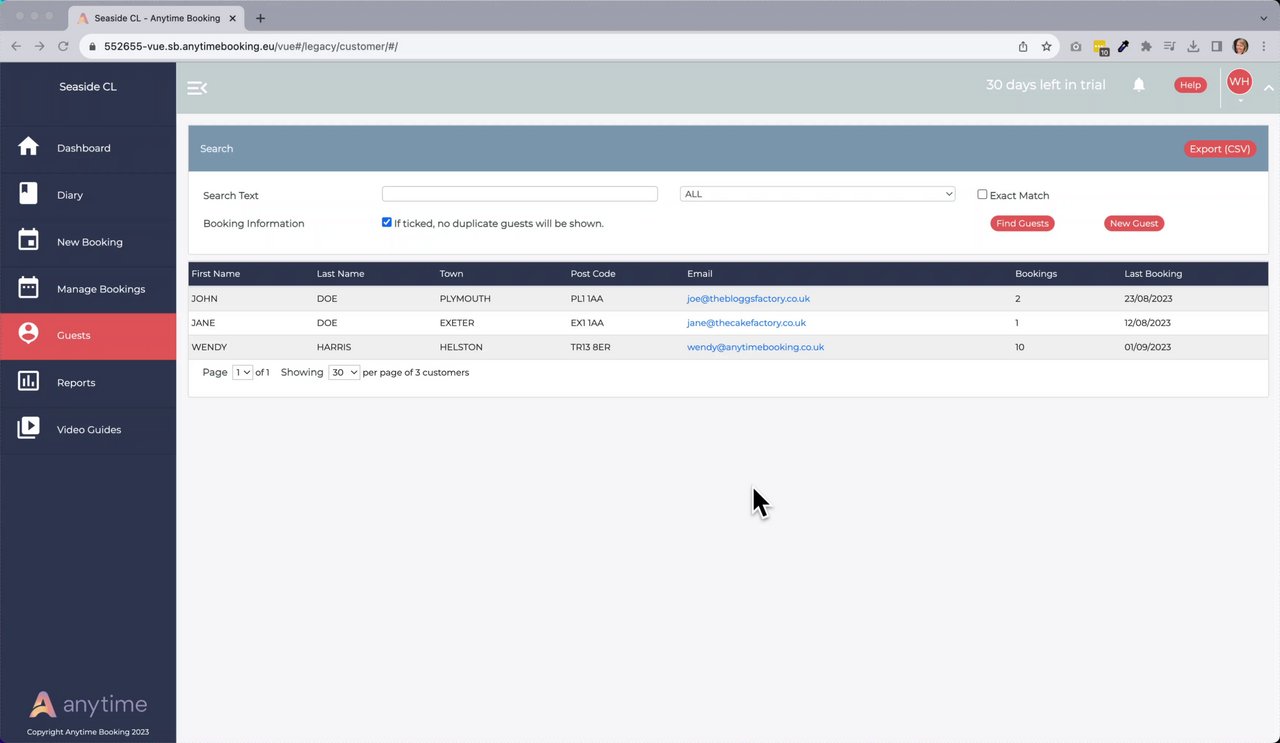
Task: Open the browser media controls icon
Action: pyautogui.click(x=1170, y=46)
